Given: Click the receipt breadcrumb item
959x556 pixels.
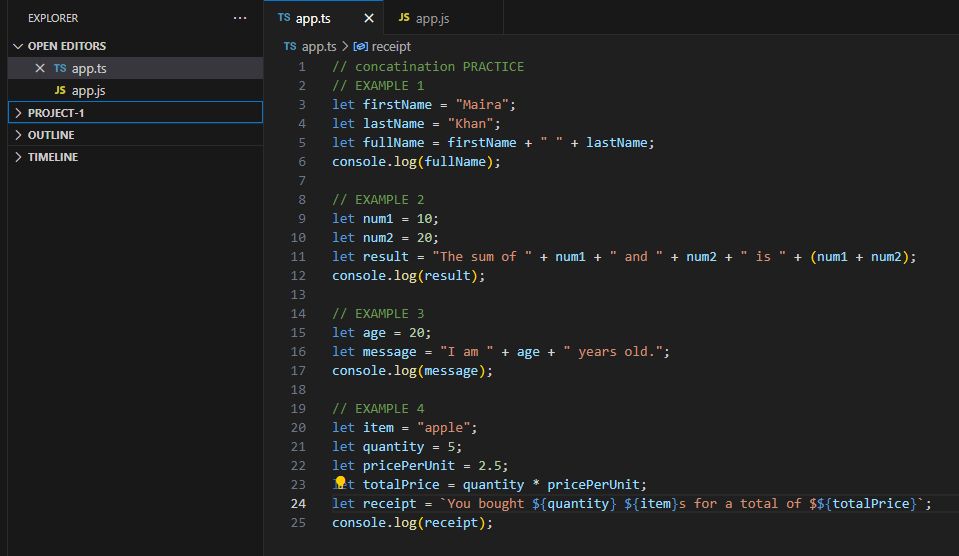Looking at the screenshot, I should 391,46.
